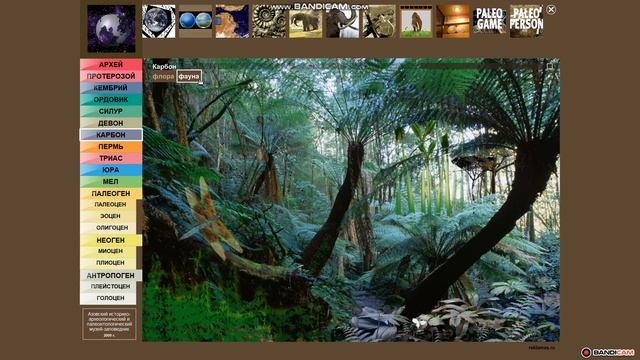Select the Девон period
The height and width of the screenshot is (360, 640).
coord(111,123)
